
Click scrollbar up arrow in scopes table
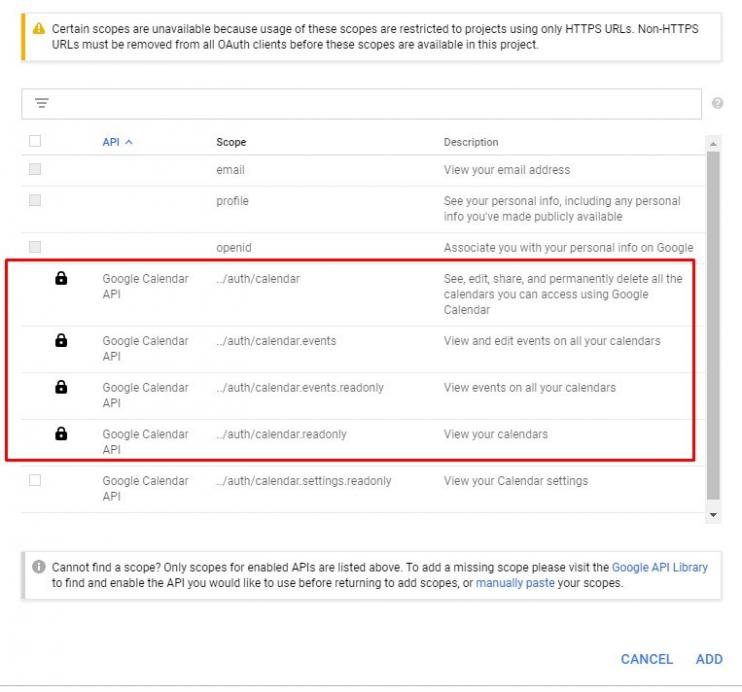713,144
